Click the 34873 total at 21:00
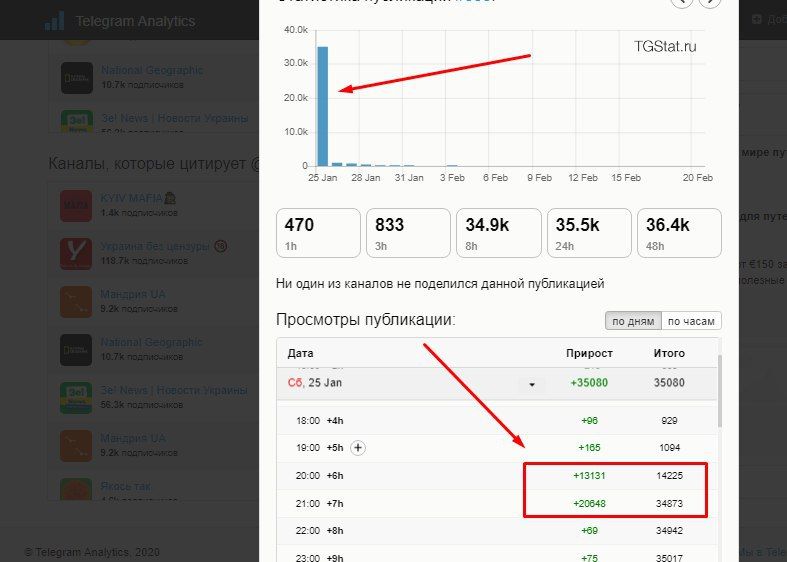787x562 pixels. (669, 503)
